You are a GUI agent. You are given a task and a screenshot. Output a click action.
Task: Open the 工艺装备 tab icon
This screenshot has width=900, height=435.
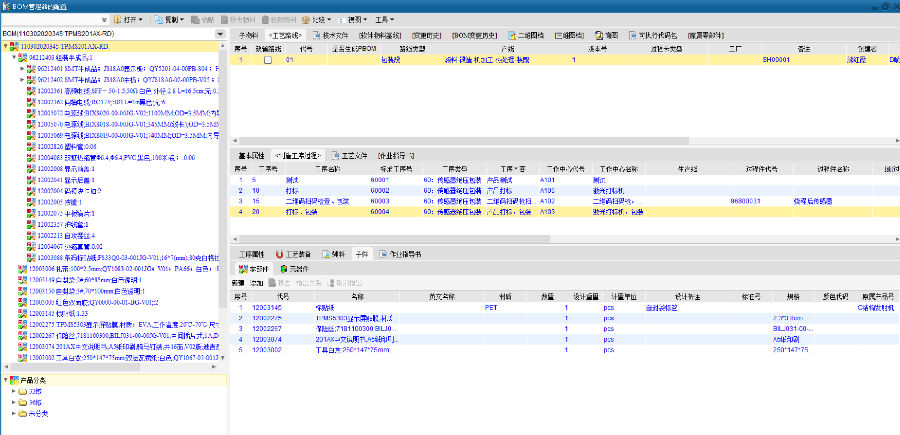click(279, 255)
